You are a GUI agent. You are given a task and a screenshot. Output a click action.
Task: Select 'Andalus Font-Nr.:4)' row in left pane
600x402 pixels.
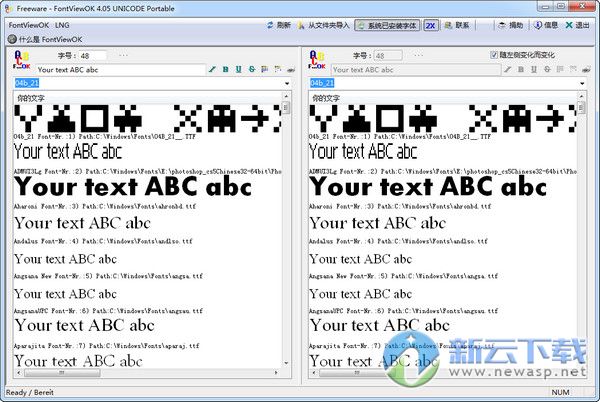[103, 241]
